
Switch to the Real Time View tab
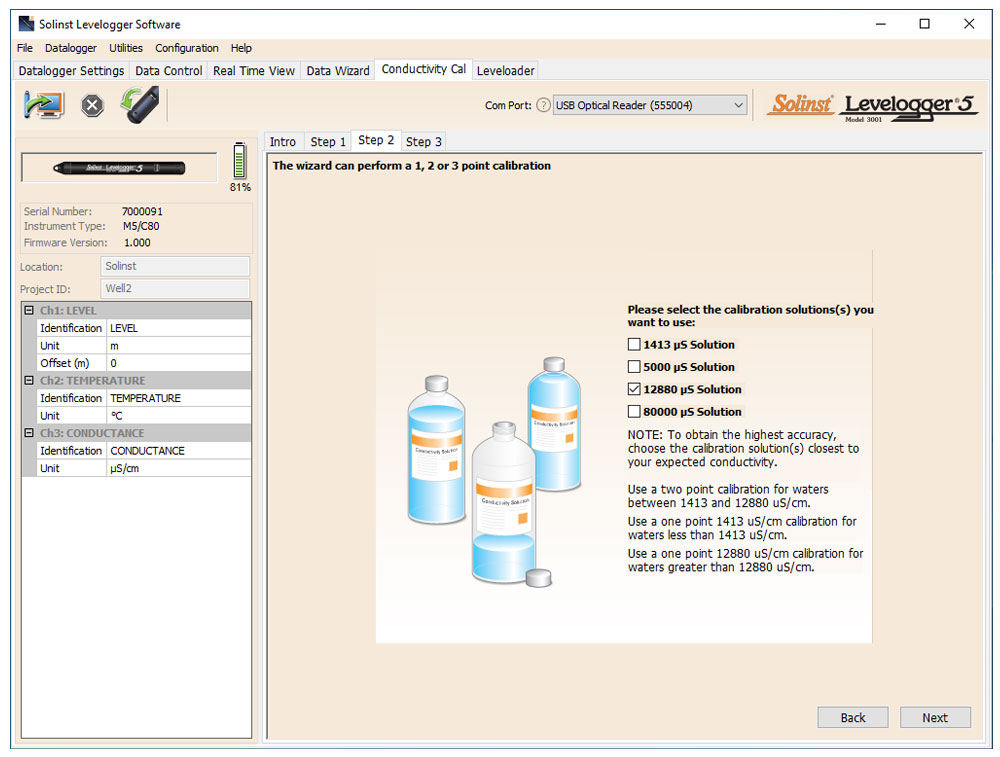click(254, 71)
